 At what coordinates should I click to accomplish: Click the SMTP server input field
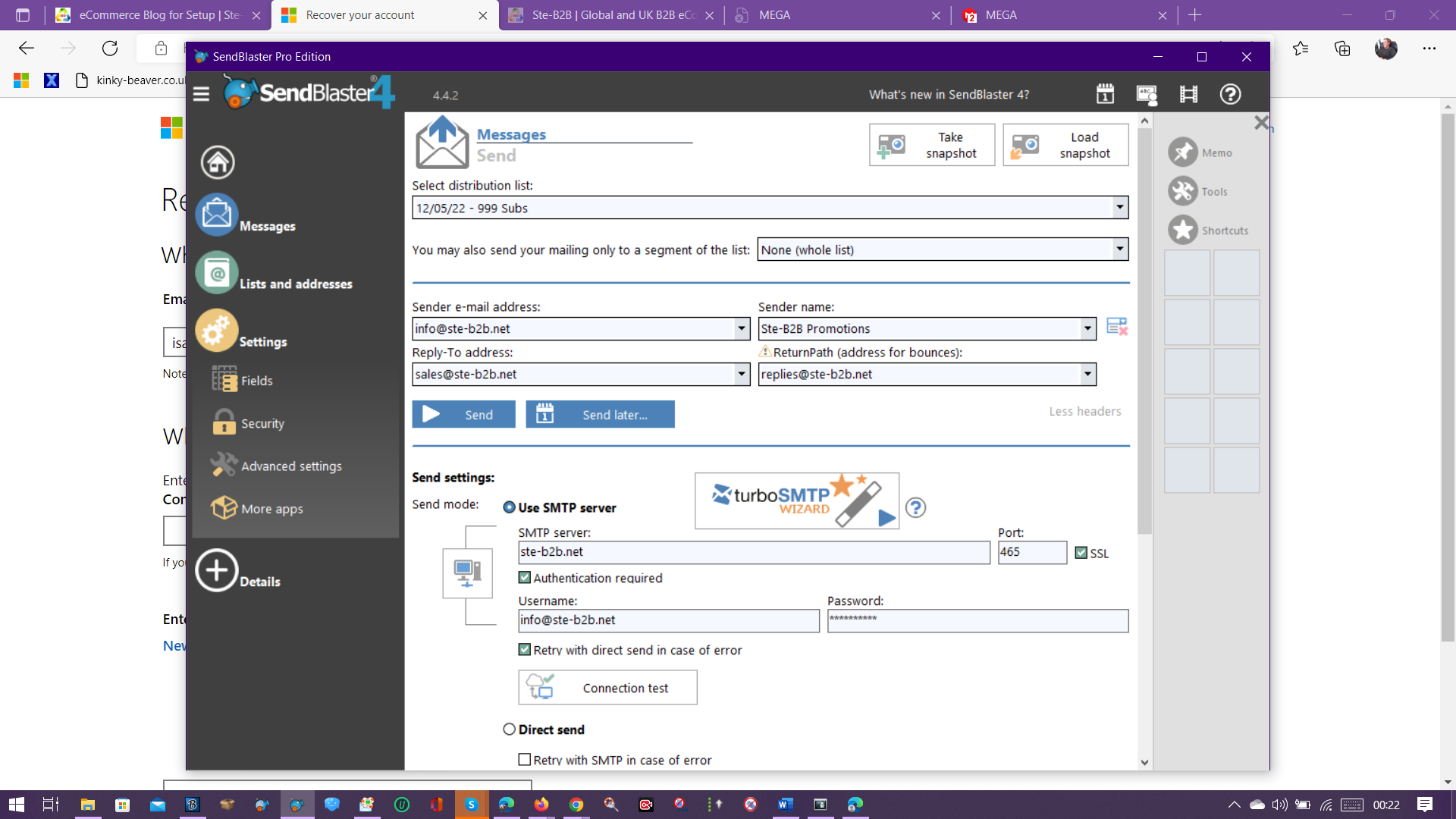(753, 552)
